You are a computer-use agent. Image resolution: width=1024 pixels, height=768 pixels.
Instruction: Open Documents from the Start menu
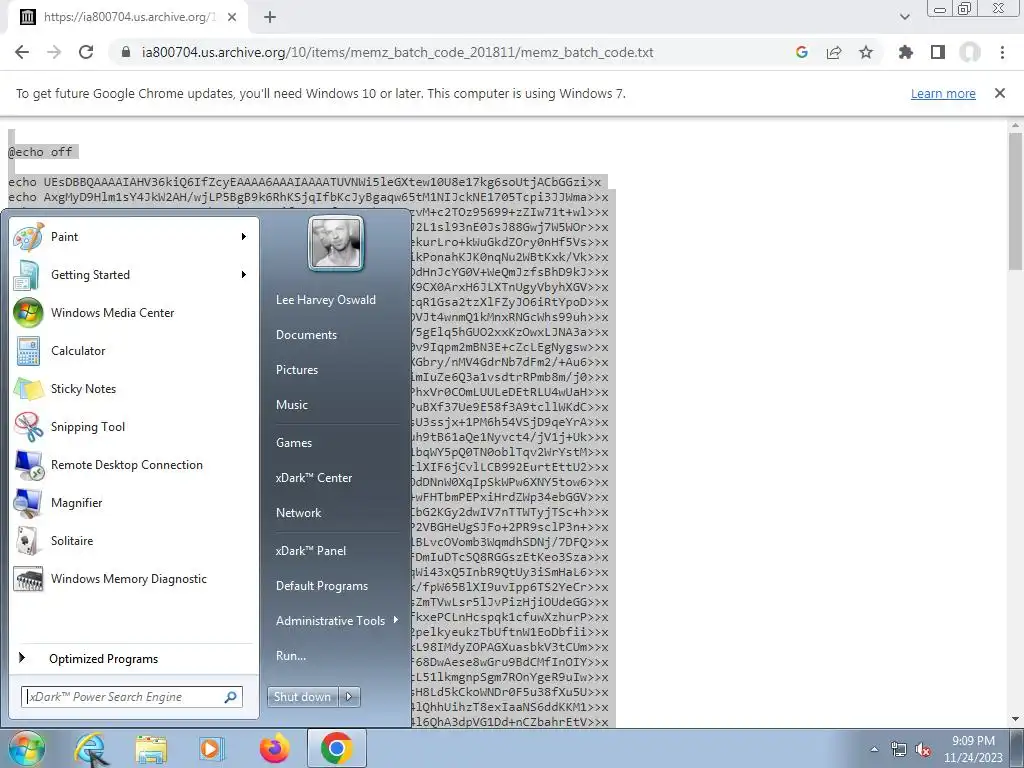tap(306, 335)
